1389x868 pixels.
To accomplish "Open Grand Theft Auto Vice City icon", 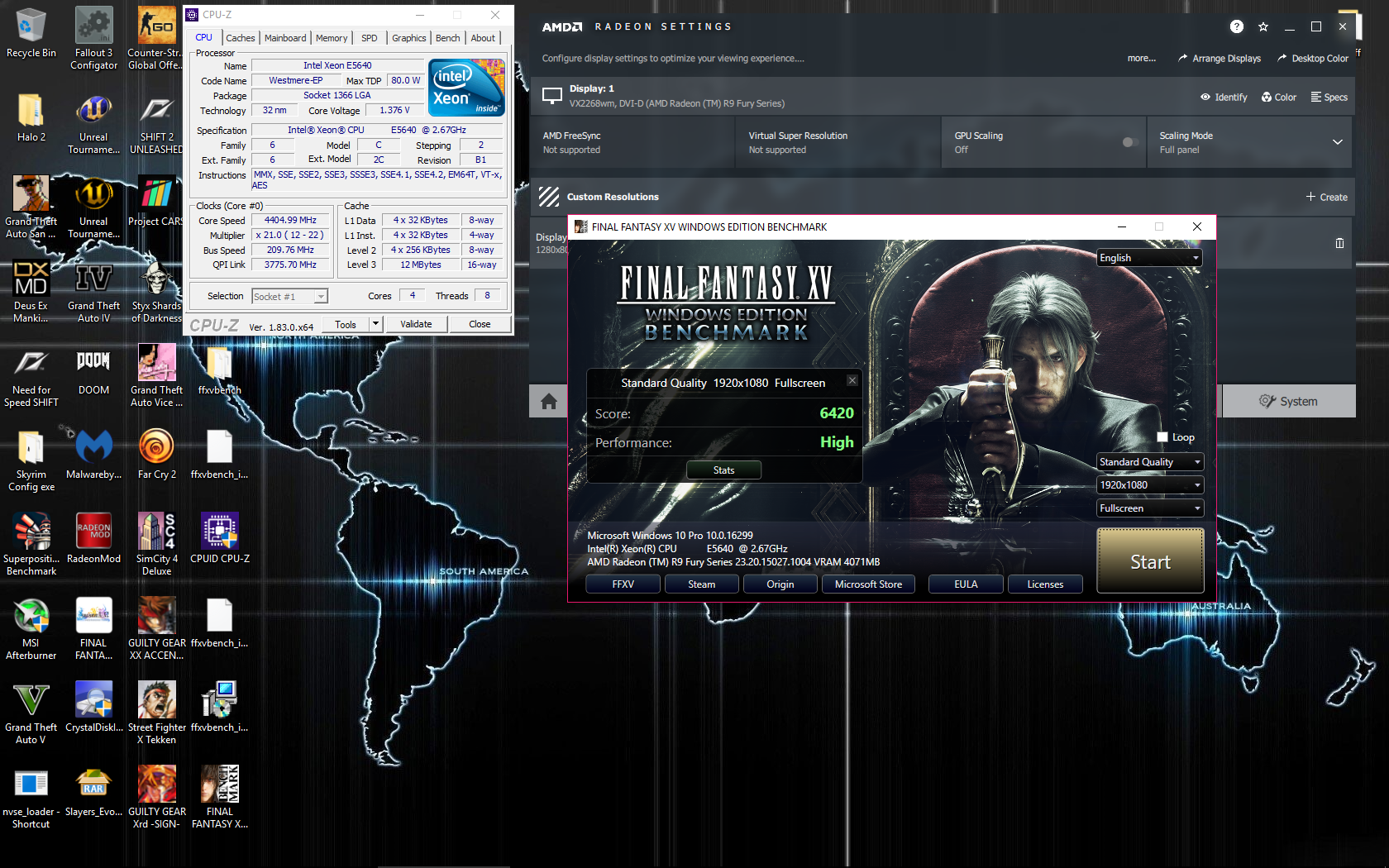I will pos(156,376).
